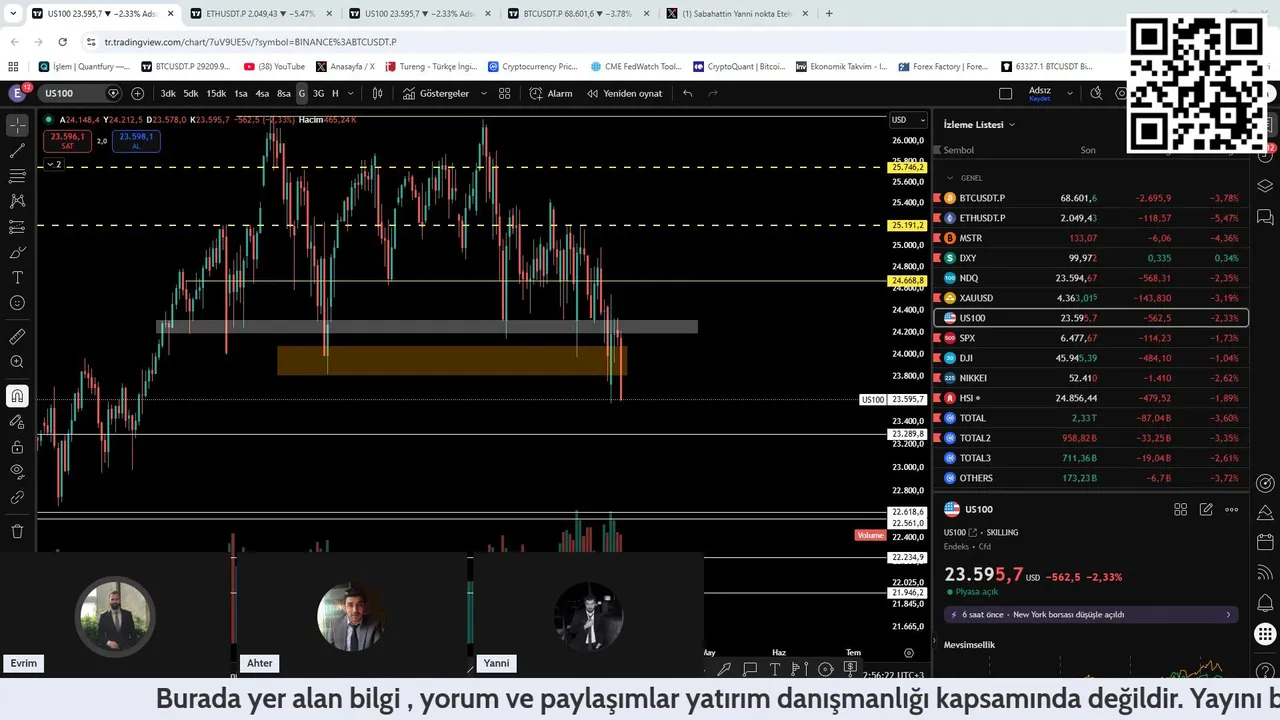Select the 3G timeframe
1280x720 pixels.
[318, 93]
